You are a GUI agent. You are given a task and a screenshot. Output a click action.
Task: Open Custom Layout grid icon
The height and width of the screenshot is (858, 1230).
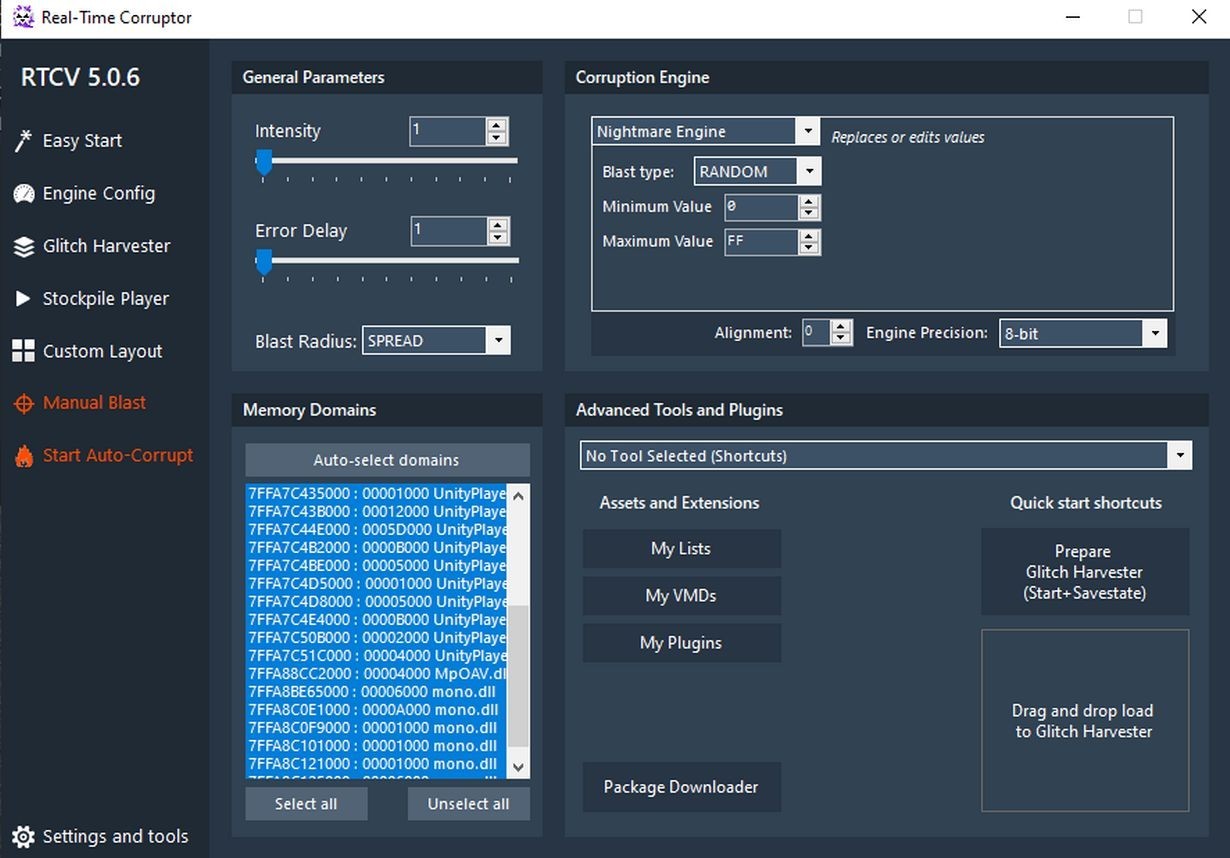point(23,351)
